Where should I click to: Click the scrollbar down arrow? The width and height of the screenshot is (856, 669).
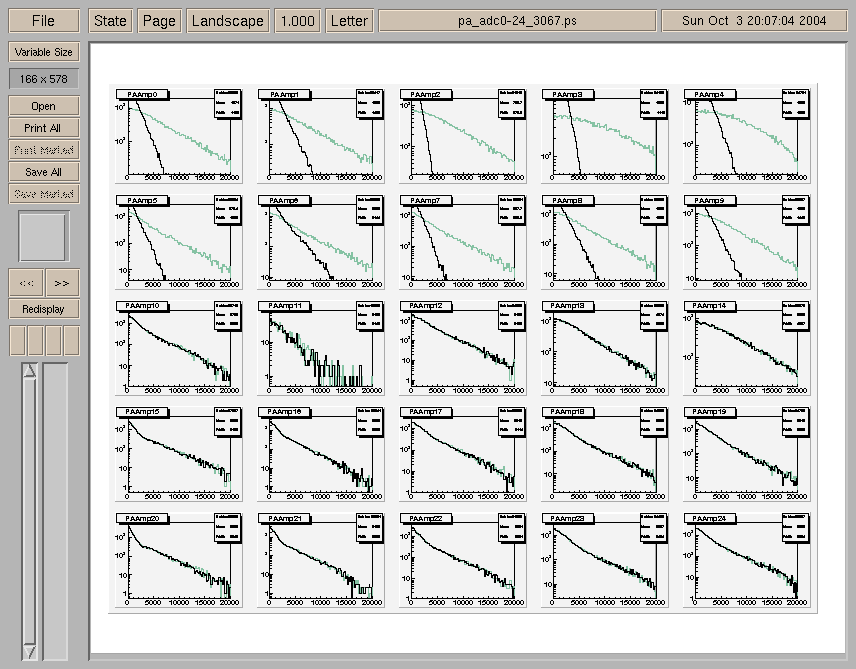click(x=29, y=652)
